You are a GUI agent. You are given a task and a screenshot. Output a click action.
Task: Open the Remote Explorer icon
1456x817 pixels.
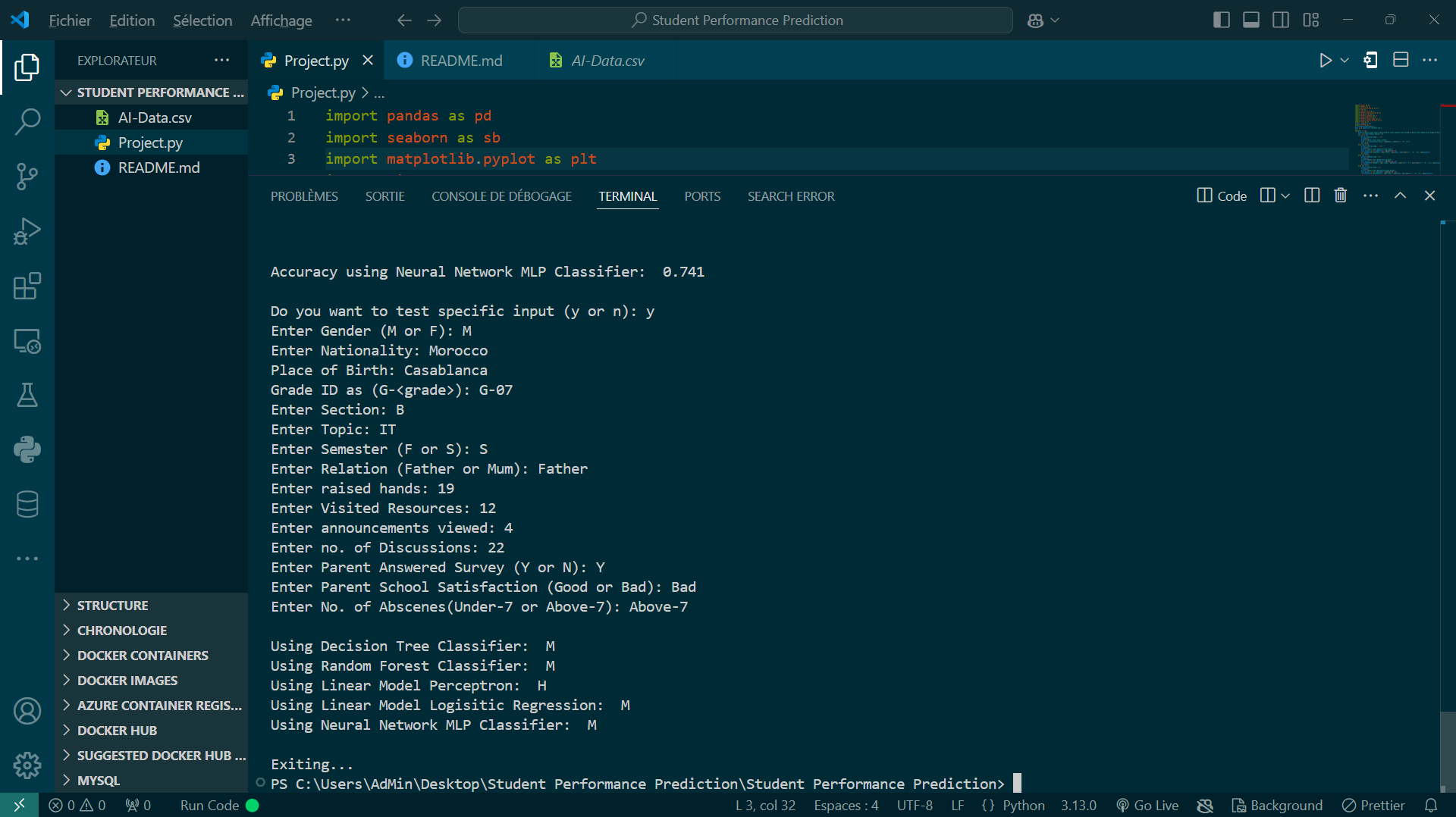pos(27,341)
